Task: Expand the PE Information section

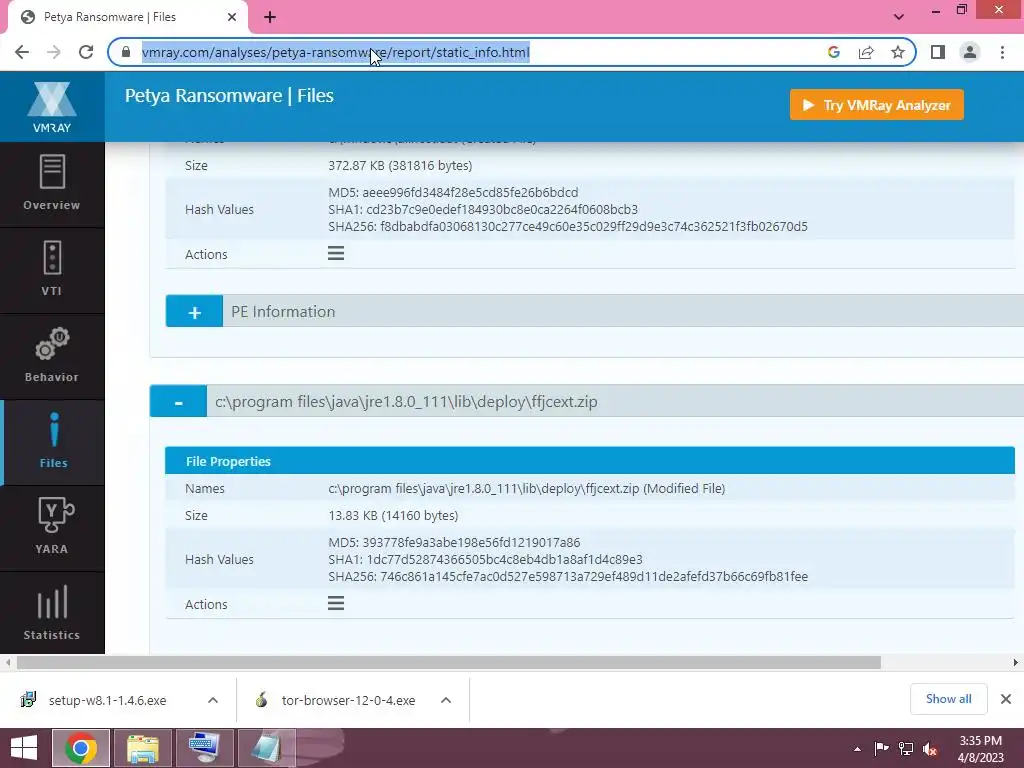Action: 194,312
